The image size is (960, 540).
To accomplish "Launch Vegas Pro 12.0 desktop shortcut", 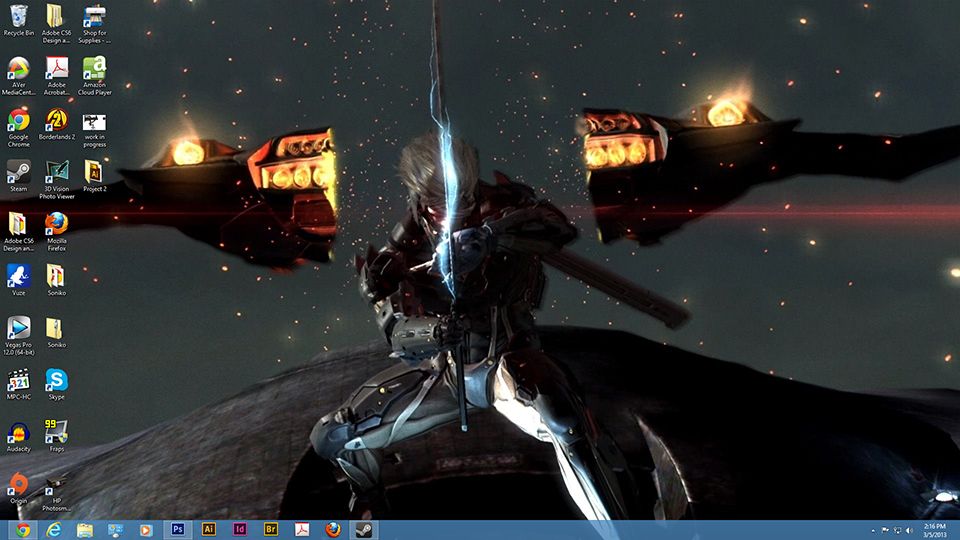I will pyautogui.click(x=18, y=336).
